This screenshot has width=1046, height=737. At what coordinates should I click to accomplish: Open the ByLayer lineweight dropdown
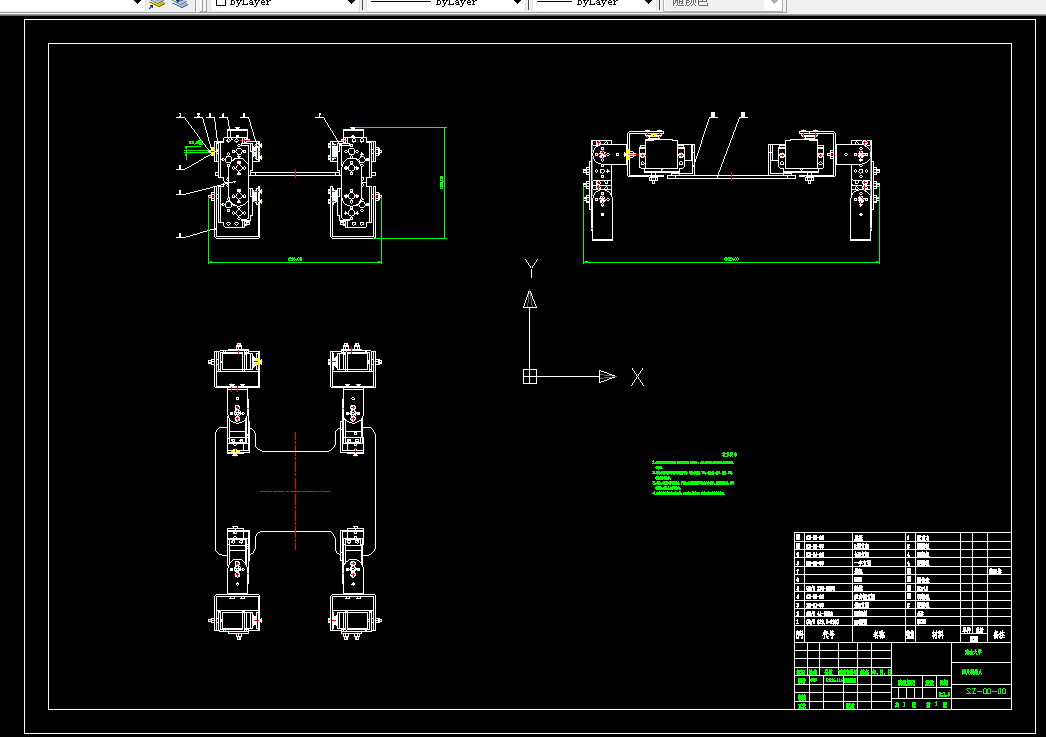(x=594, y=3)
